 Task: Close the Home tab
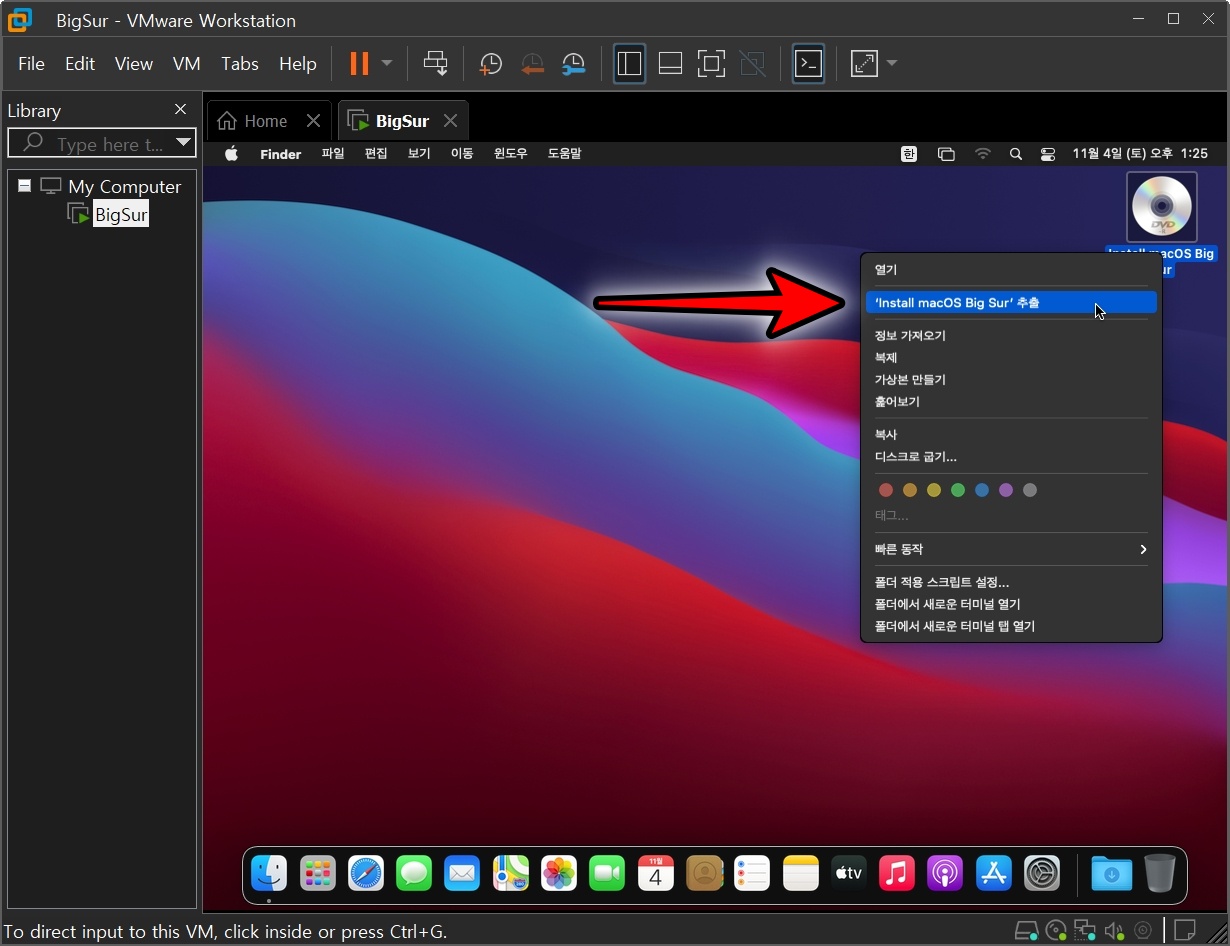(x=313, y=121)
